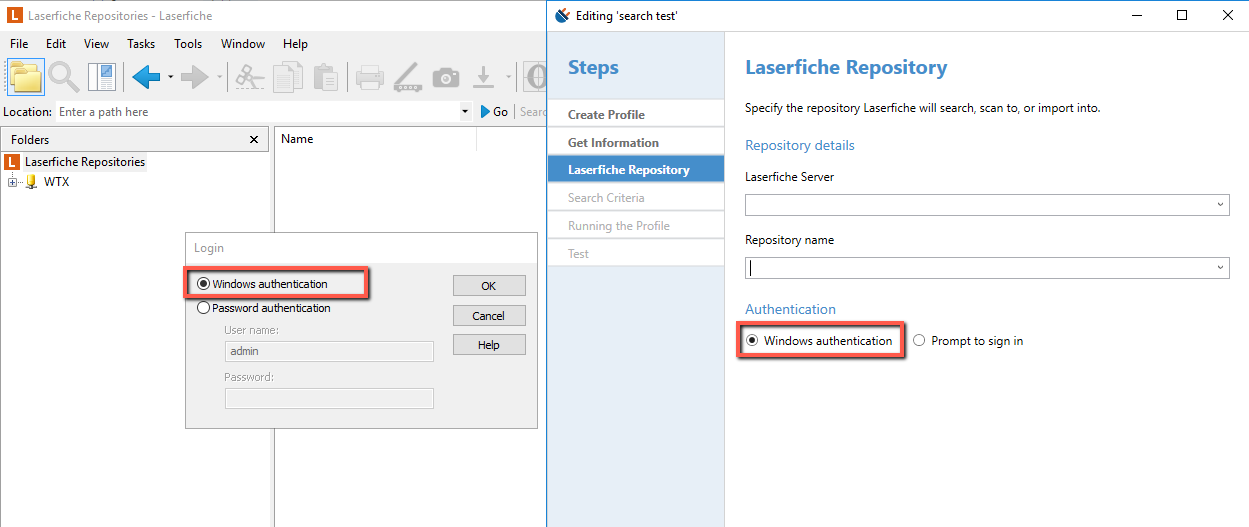Click the Print icon
Screen dimensions: 1249x527
370,77
